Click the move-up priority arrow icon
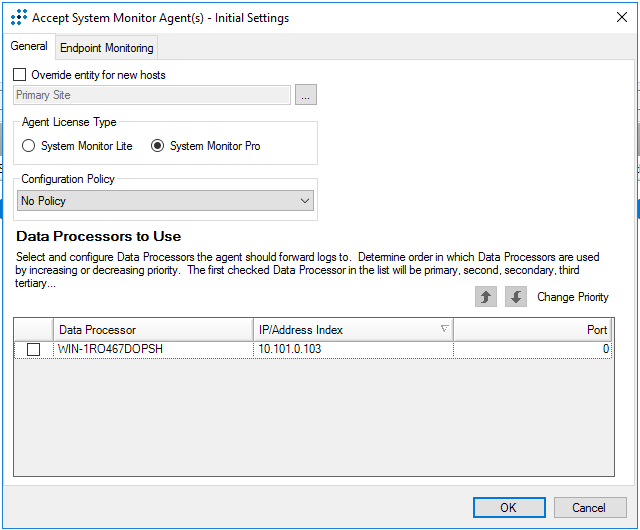 [487, 297]
